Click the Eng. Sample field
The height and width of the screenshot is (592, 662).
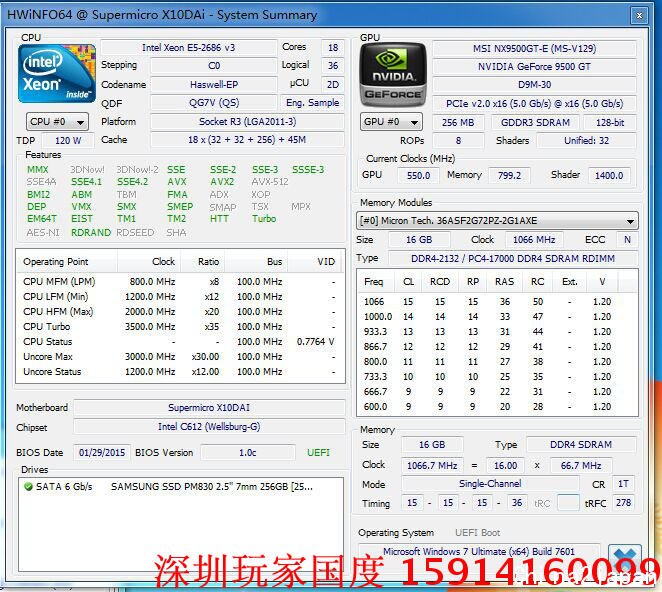point(312,103)
